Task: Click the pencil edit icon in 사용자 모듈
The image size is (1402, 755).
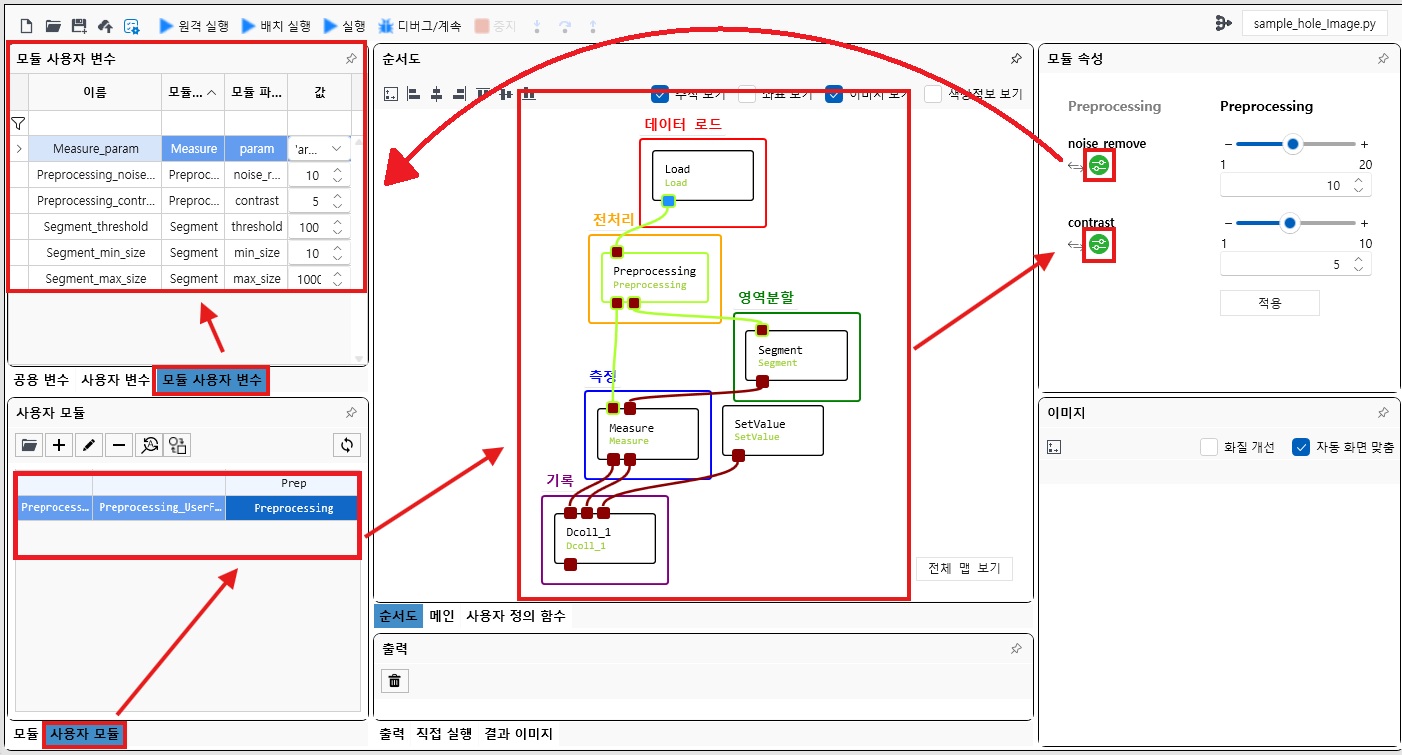Action: (89, 445)
